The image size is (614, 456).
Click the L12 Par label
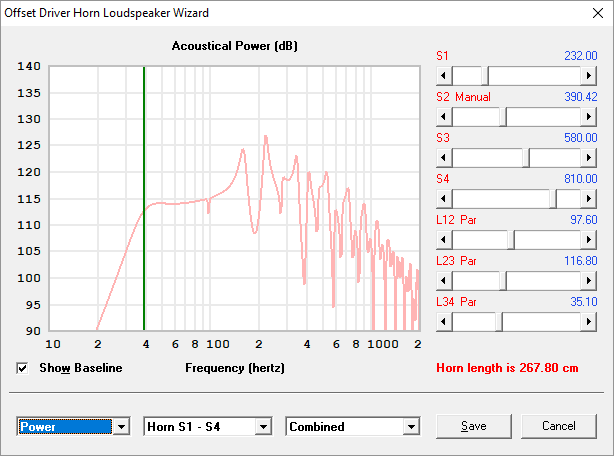(x=456, y=220)
